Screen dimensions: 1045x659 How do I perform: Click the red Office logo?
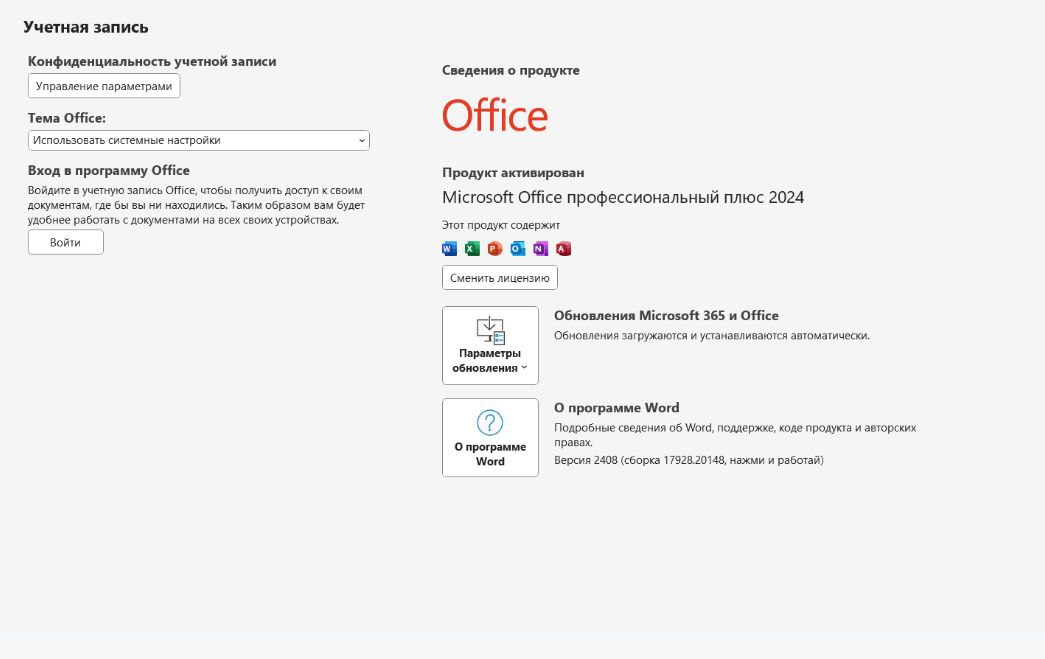pyautogui.click(x=495, y=116)
